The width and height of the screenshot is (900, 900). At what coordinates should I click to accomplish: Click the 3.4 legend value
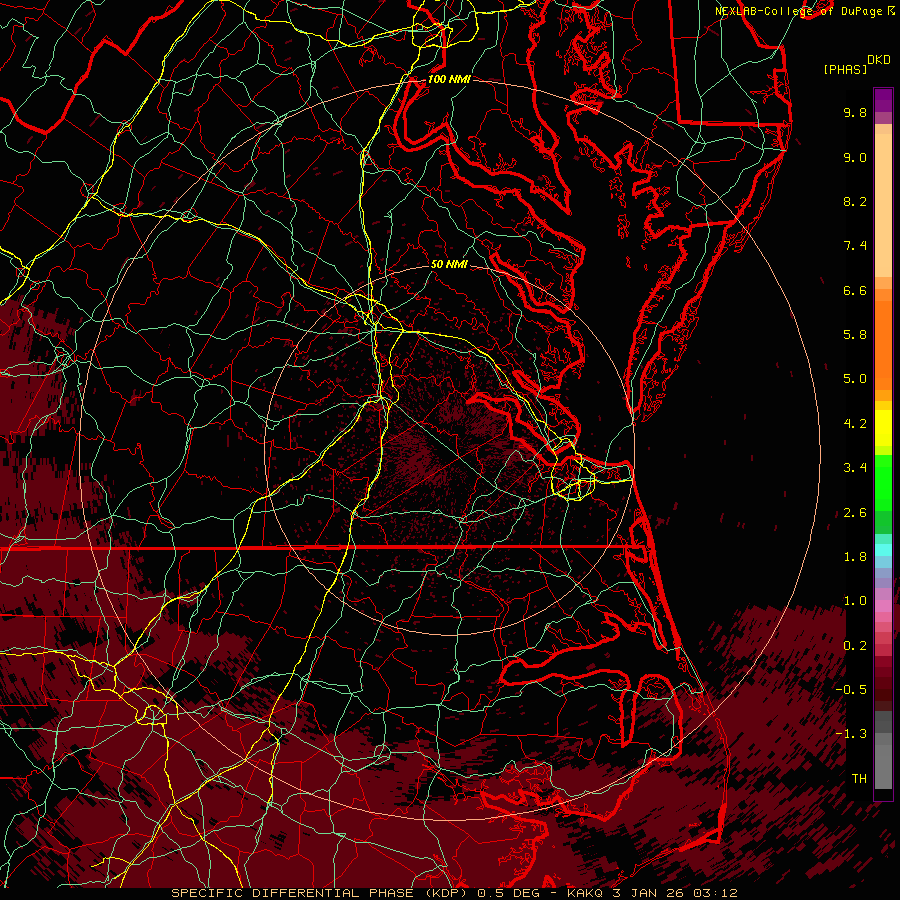click(855, 468)
